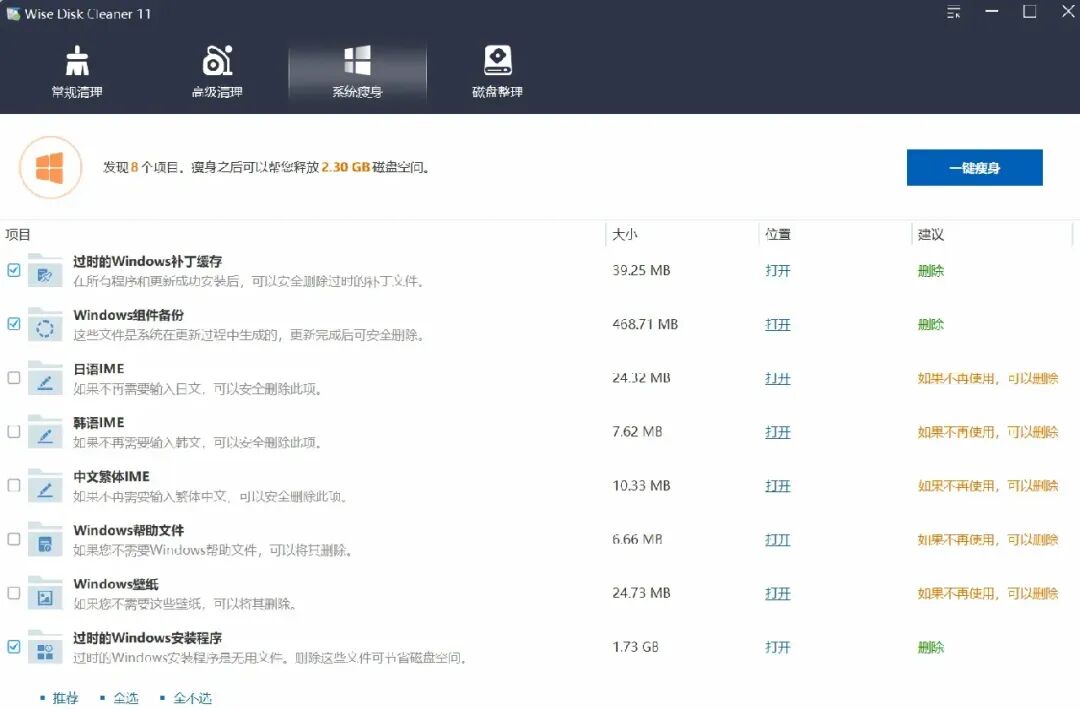Click the Wise Disk Cleaner app icon
Screen dimensions: 1080x710
pos(12,14)
